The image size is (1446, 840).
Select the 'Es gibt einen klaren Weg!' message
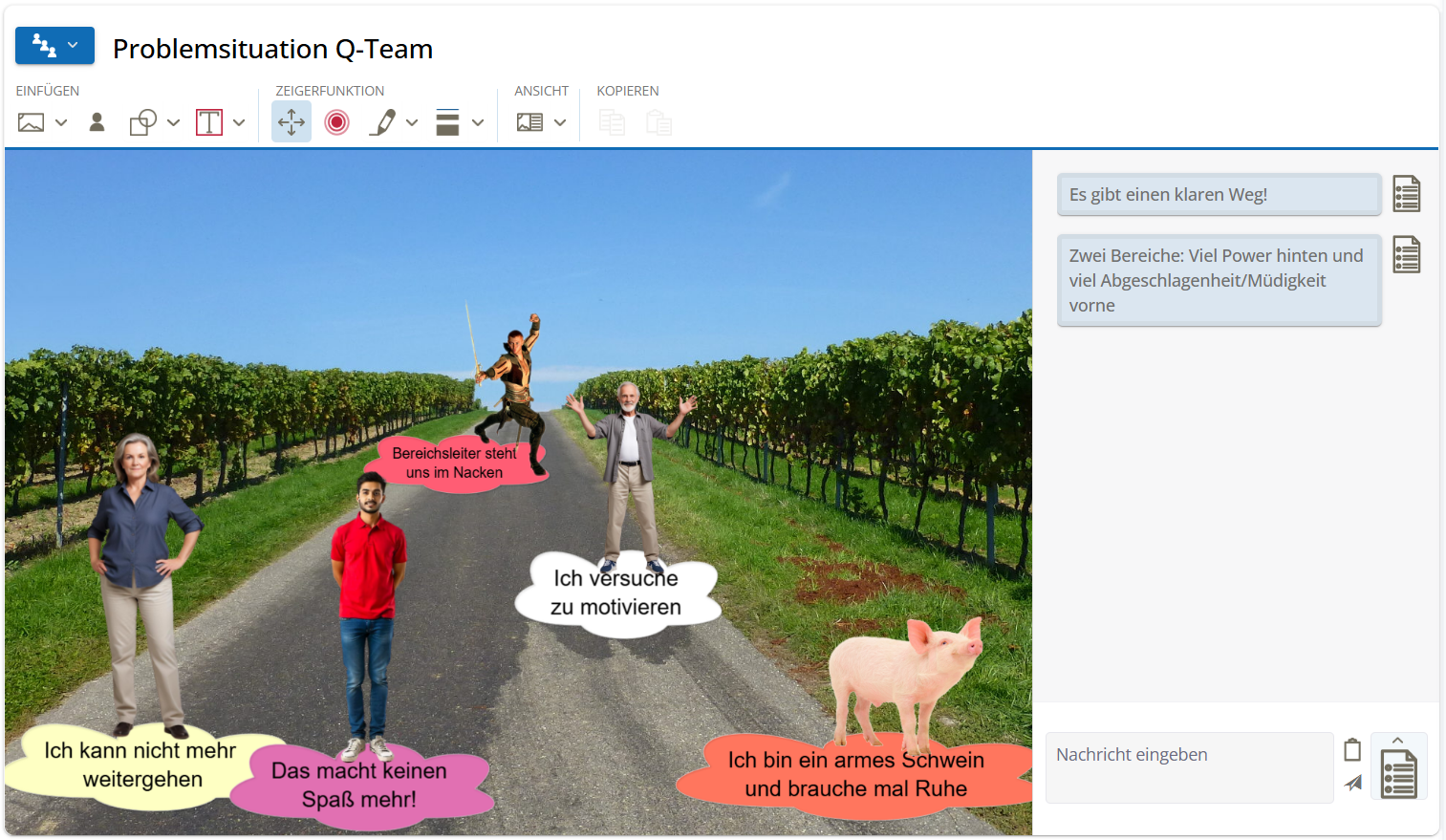point(1219,195)
